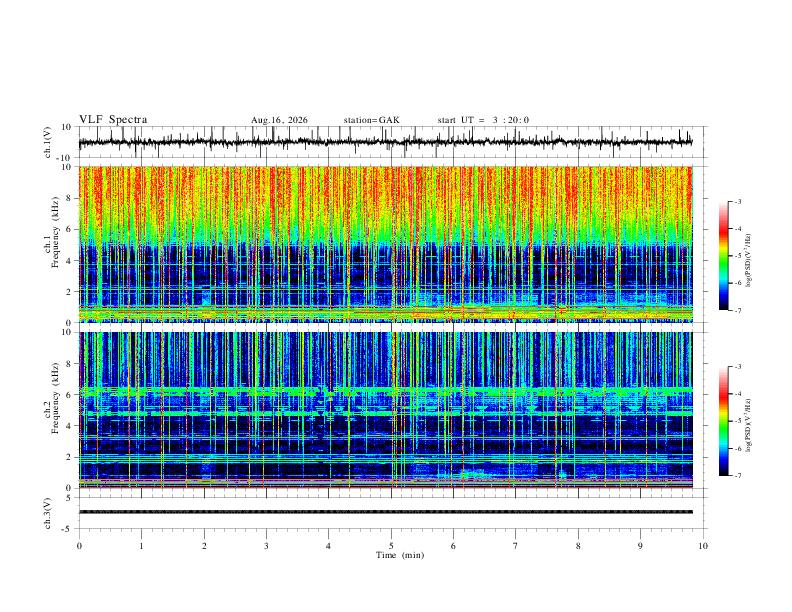Viewport: 792px width, 612px height.
Task: Click the ch.2 spectrogram color scale bar
Action: (x=723, y=421)
